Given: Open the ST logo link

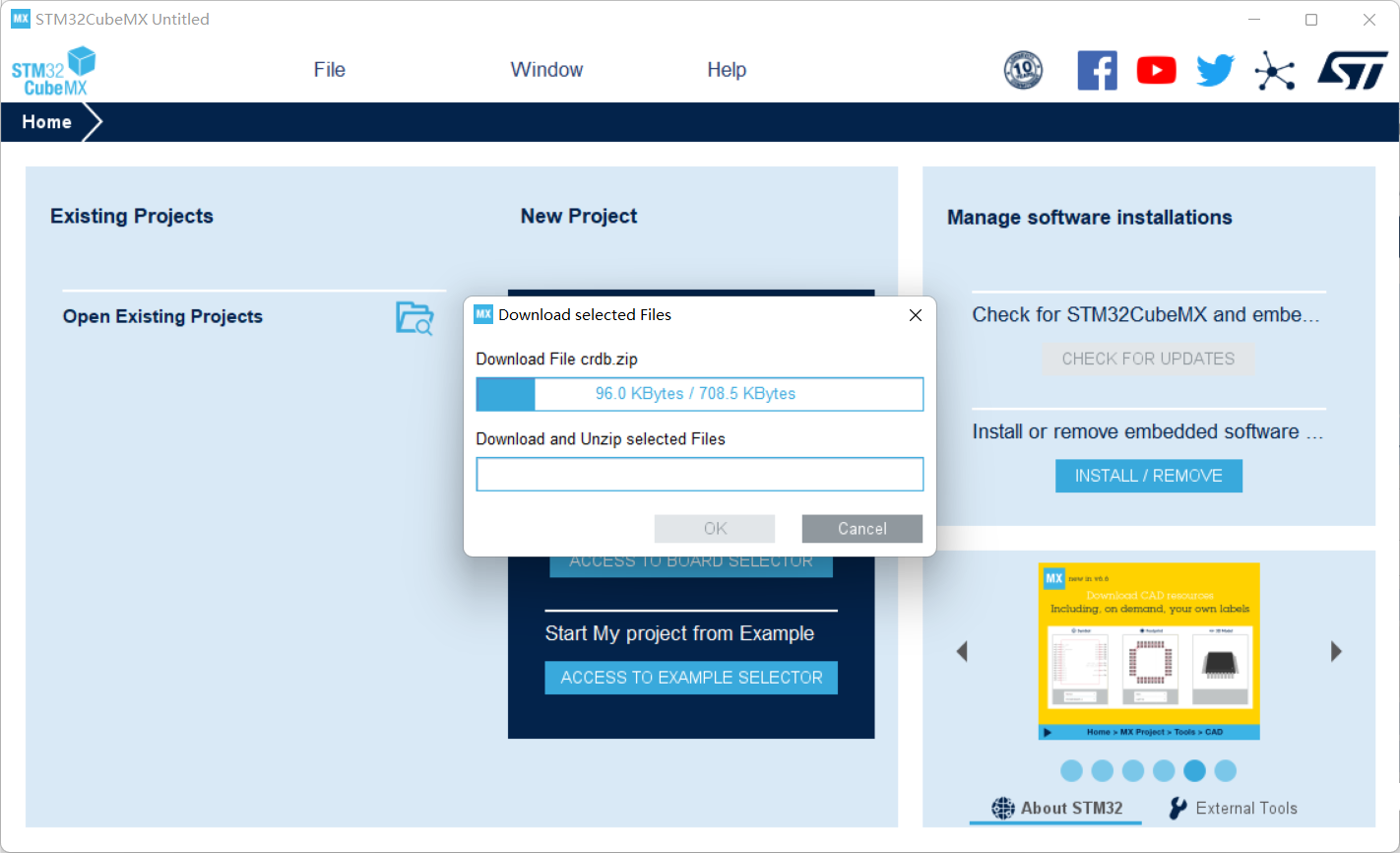Looking at the screenshot, I should (x=1353, y=71).
